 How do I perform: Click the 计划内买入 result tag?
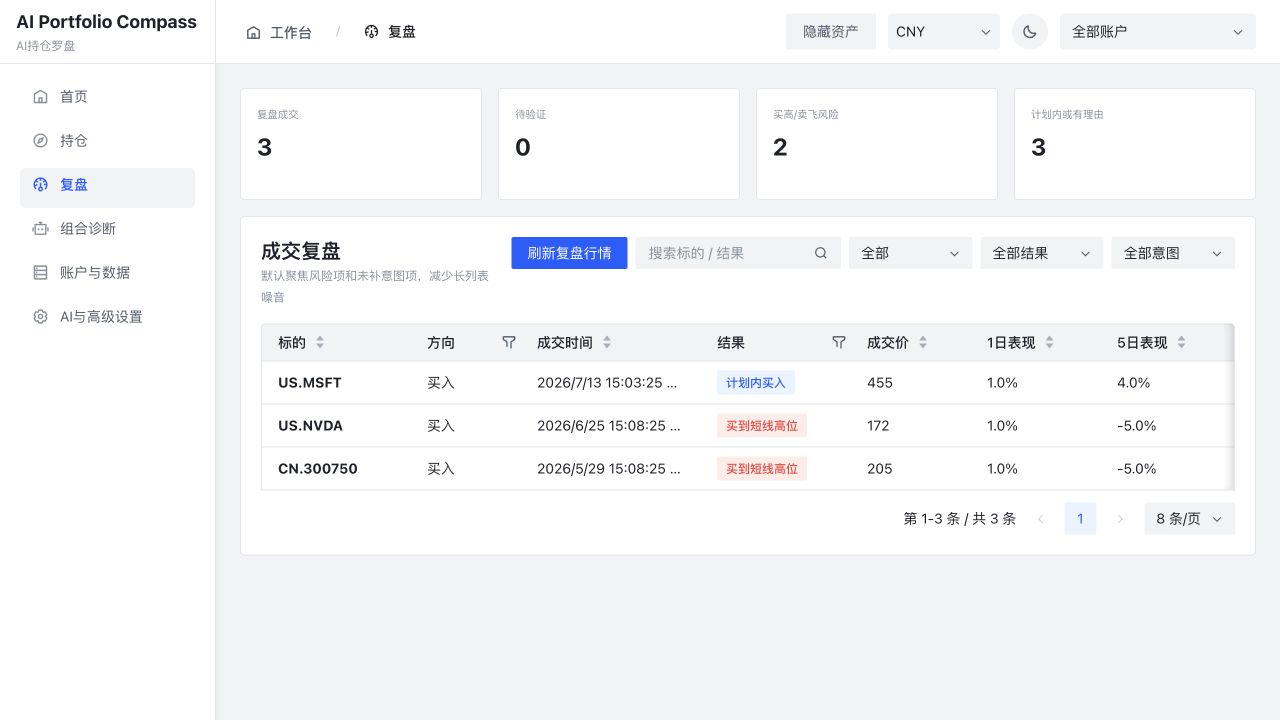click(756, 383)
